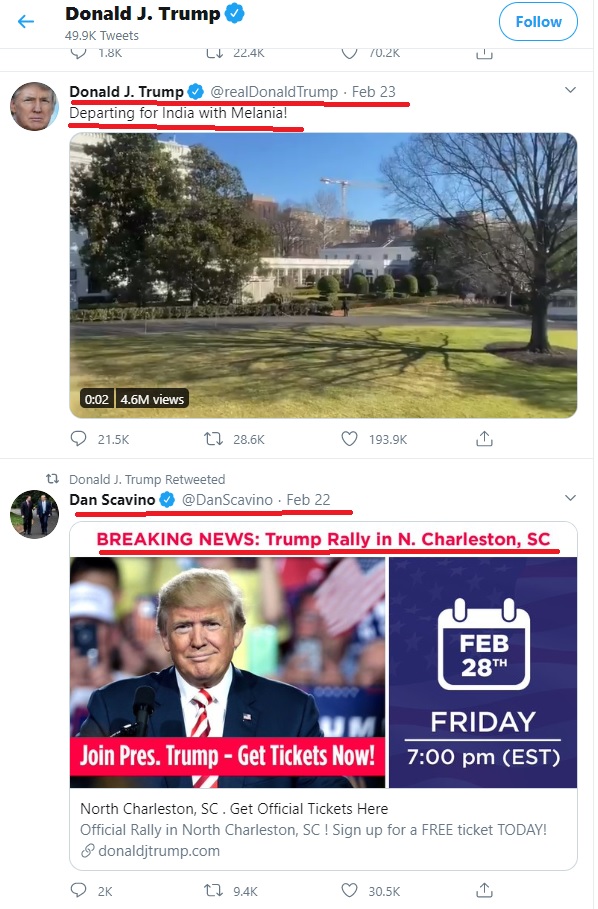The image size is (598, 909).
Task: Like the rally tweet with 30.5K likes
Action: click(349, 890)
